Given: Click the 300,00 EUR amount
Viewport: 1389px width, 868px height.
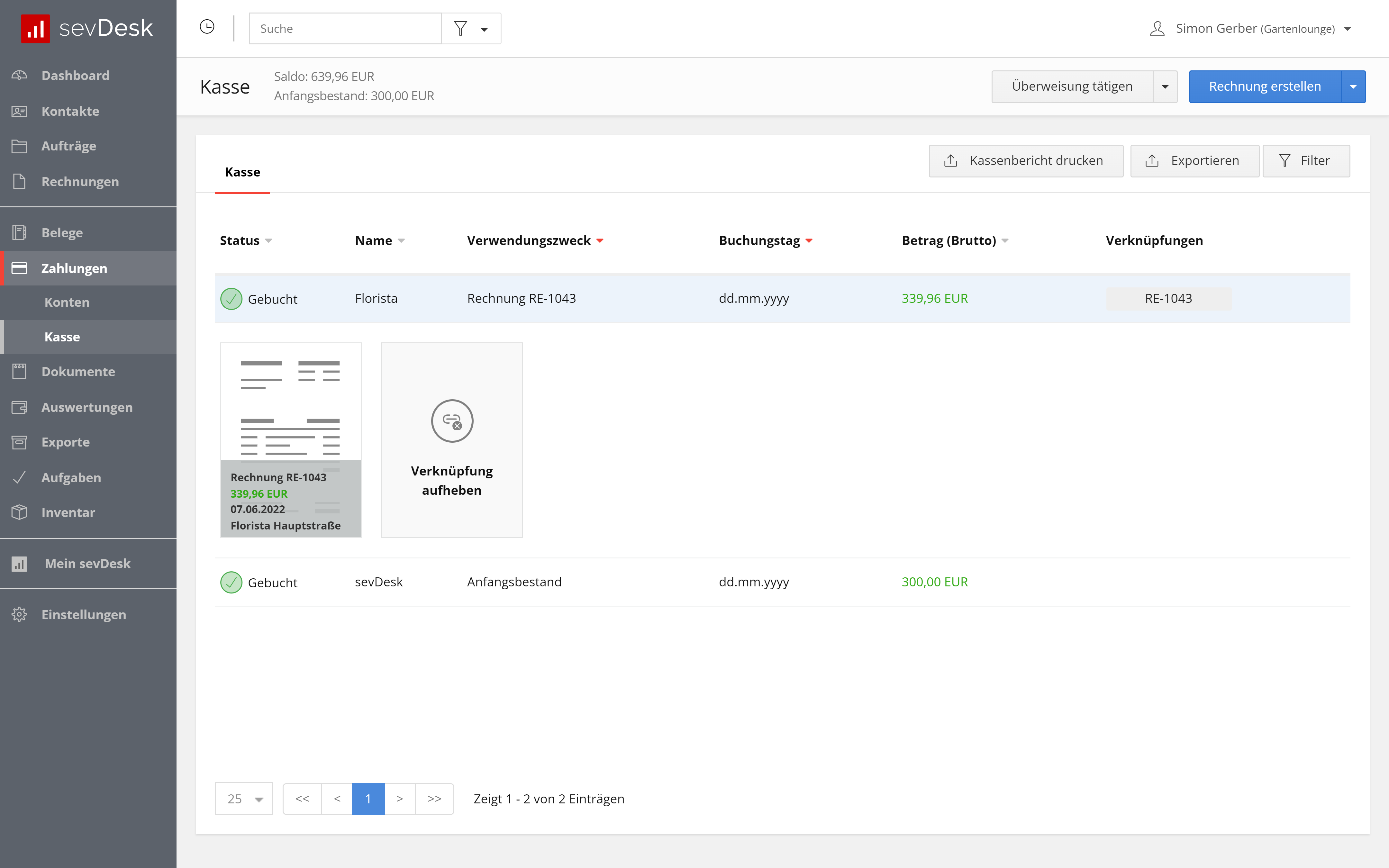Looking at the screenshot, I should pyautogui.click(x=934, y=582).
